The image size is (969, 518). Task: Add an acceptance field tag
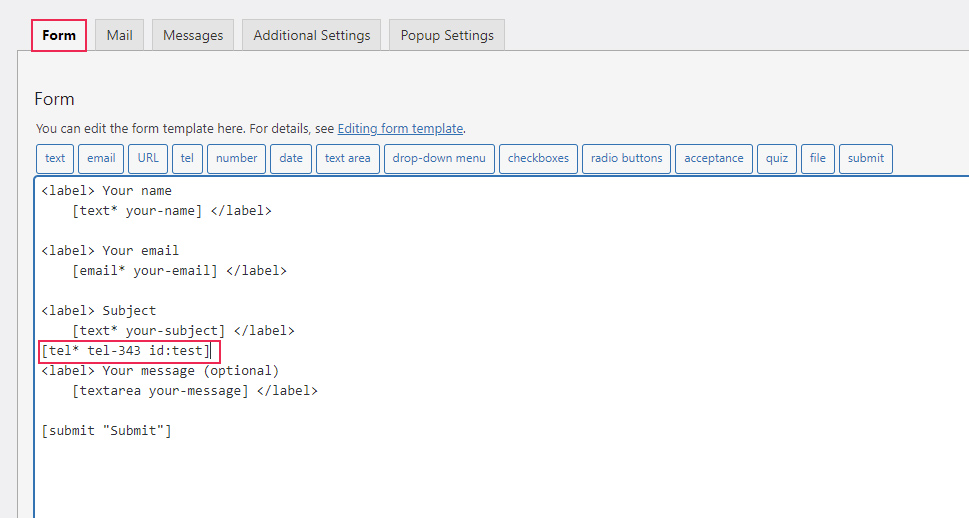pos(714,158)
